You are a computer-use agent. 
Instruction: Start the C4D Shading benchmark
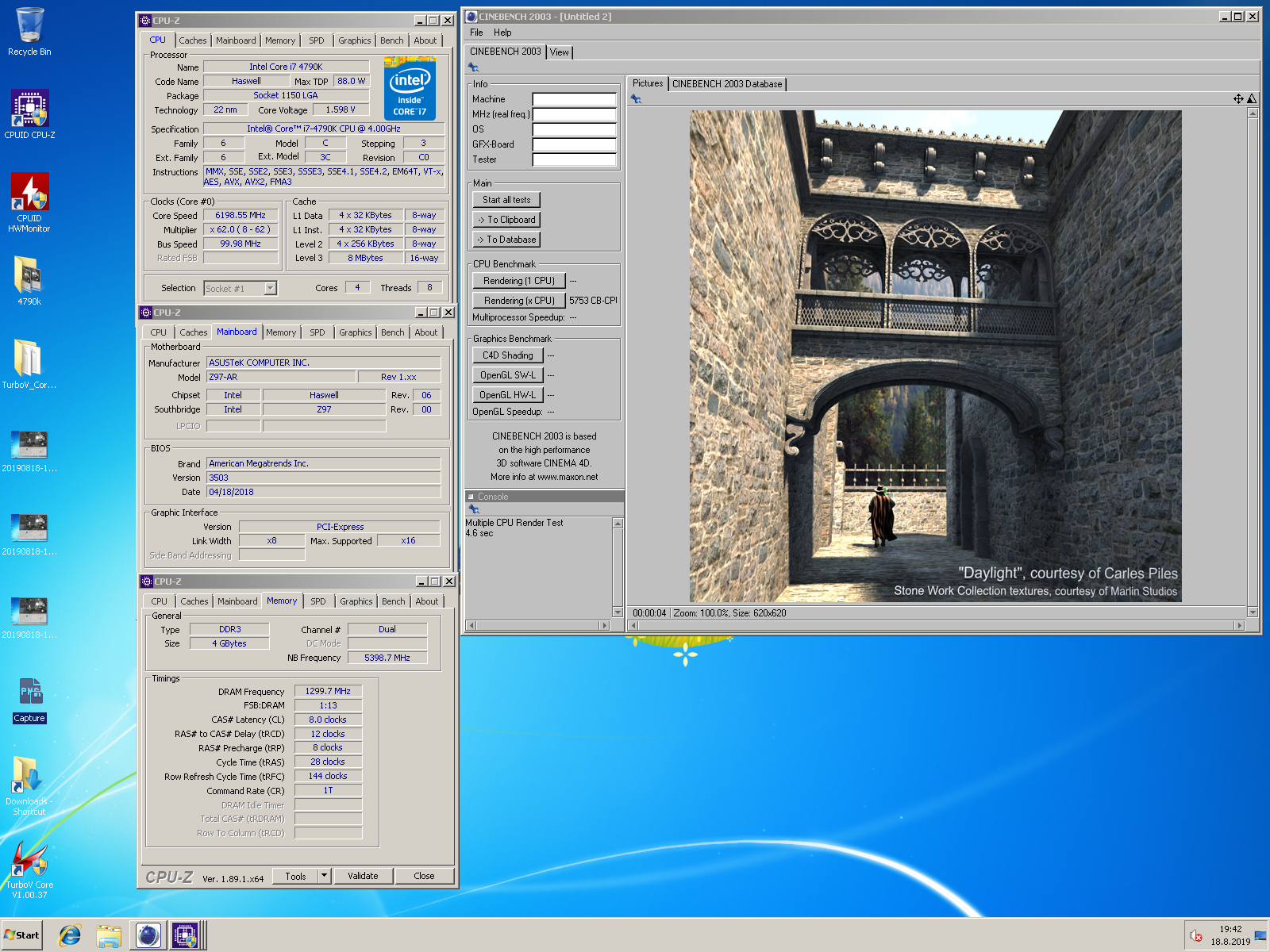pos(508,355)
